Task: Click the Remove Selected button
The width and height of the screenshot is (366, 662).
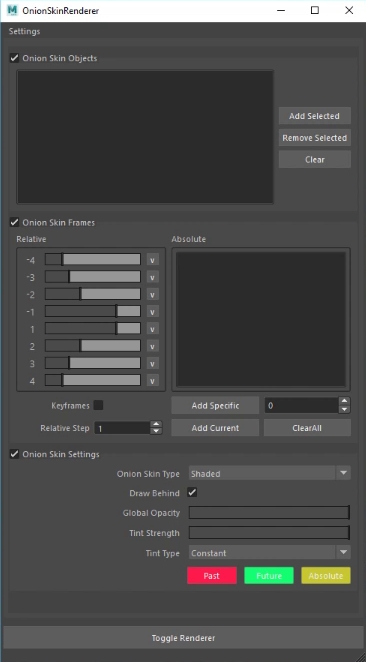Action: click(314, 138)
